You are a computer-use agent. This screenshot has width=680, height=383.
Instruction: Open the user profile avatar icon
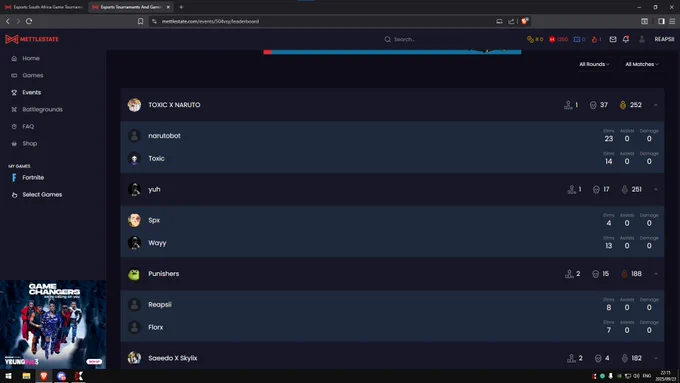pos(642,39)
